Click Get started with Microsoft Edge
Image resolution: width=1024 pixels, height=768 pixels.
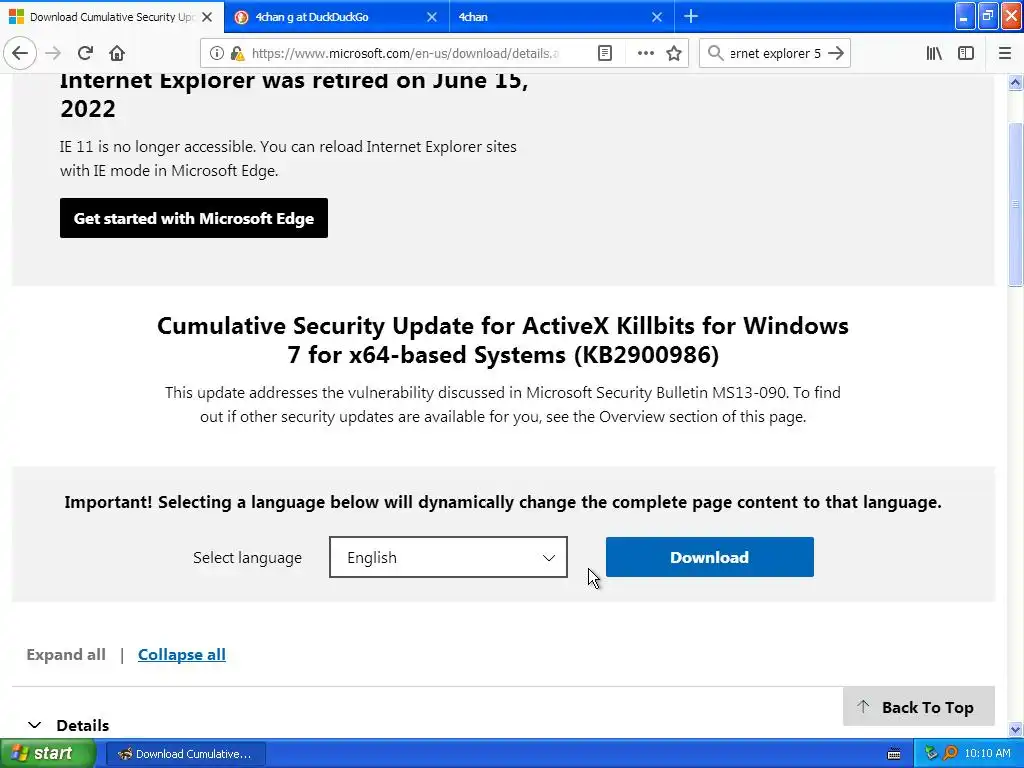tap(194, 218)
